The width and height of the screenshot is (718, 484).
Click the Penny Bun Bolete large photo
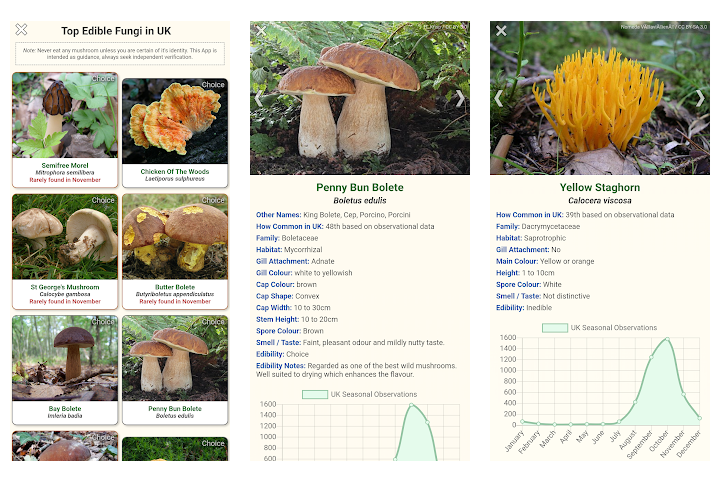[360, 98]
